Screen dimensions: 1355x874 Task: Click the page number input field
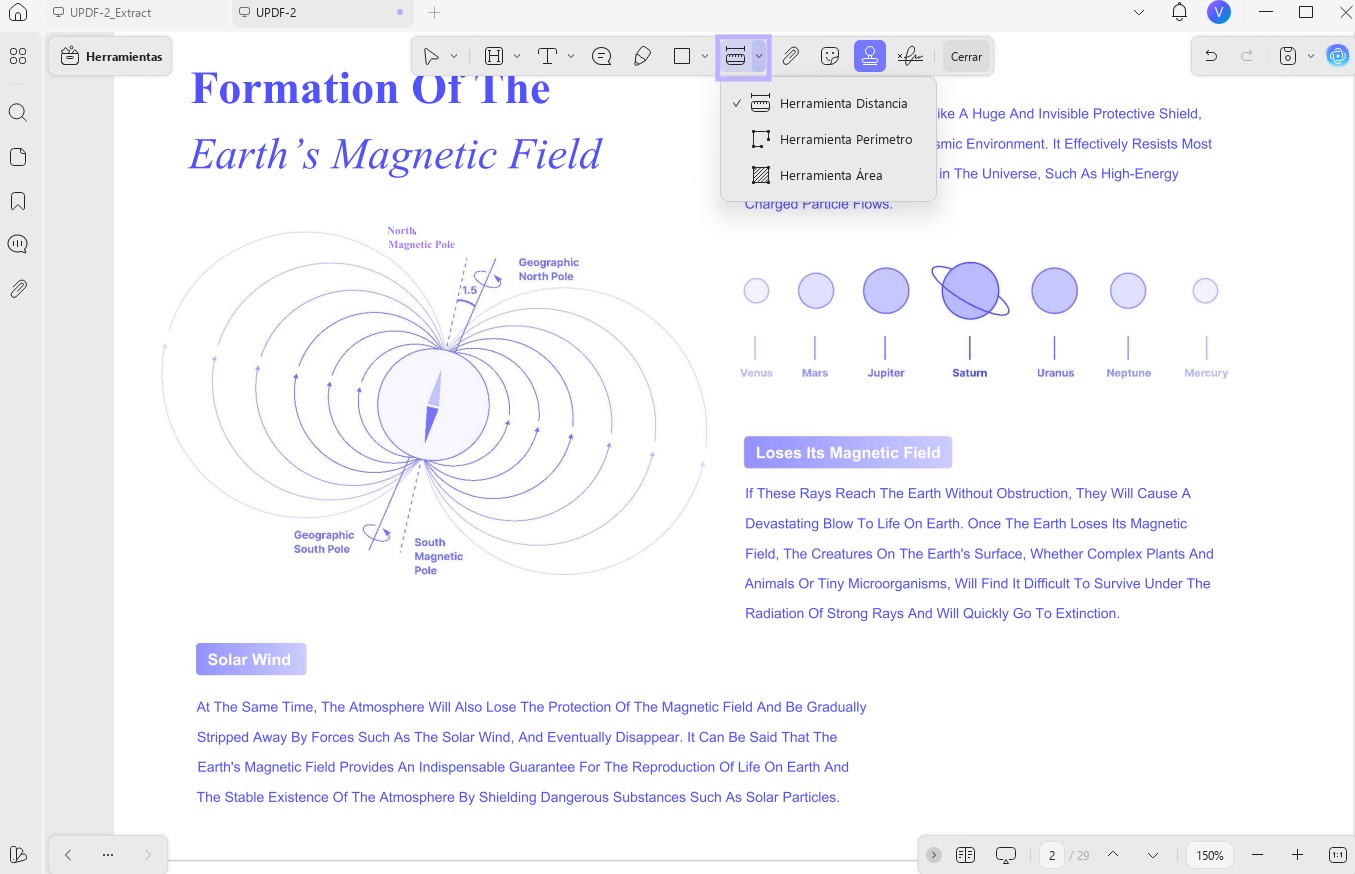[1052, 855]
